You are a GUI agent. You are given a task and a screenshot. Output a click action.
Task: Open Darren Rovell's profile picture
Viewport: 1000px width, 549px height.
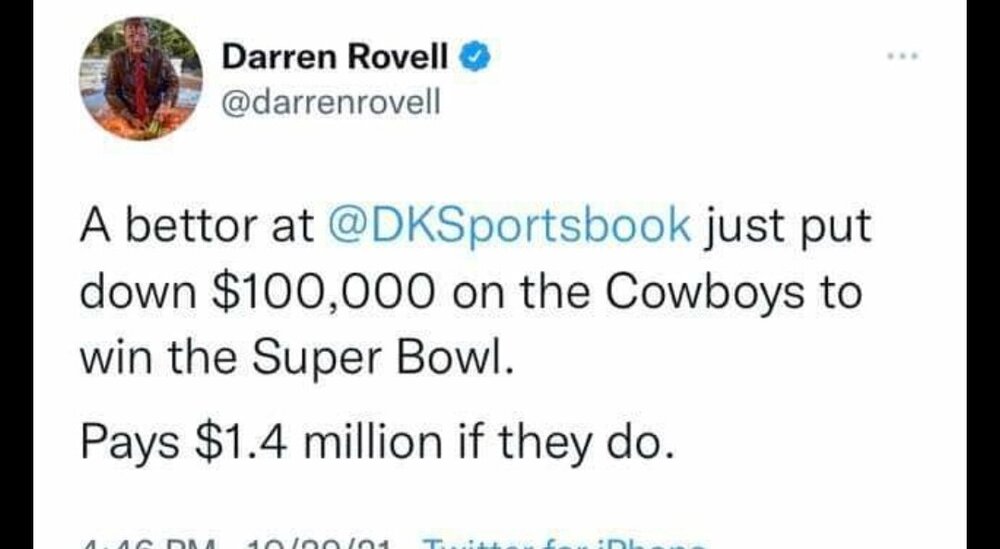point(141,79)
